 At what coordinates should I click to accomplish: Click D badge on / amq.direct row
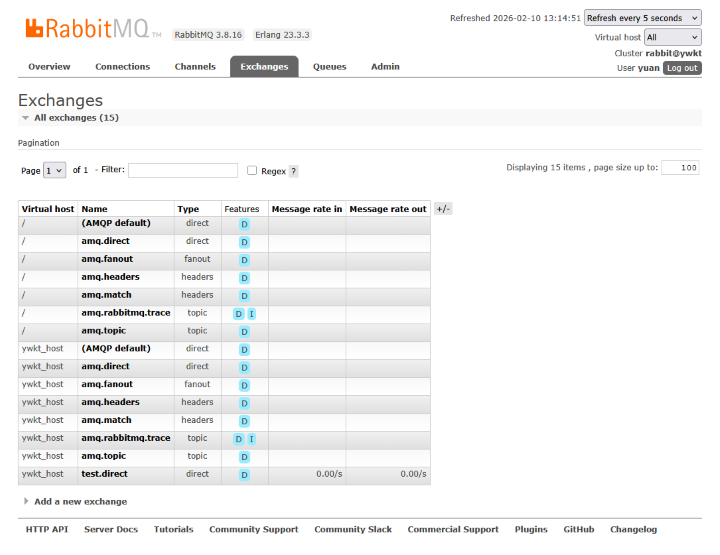[x=244, y=242]
